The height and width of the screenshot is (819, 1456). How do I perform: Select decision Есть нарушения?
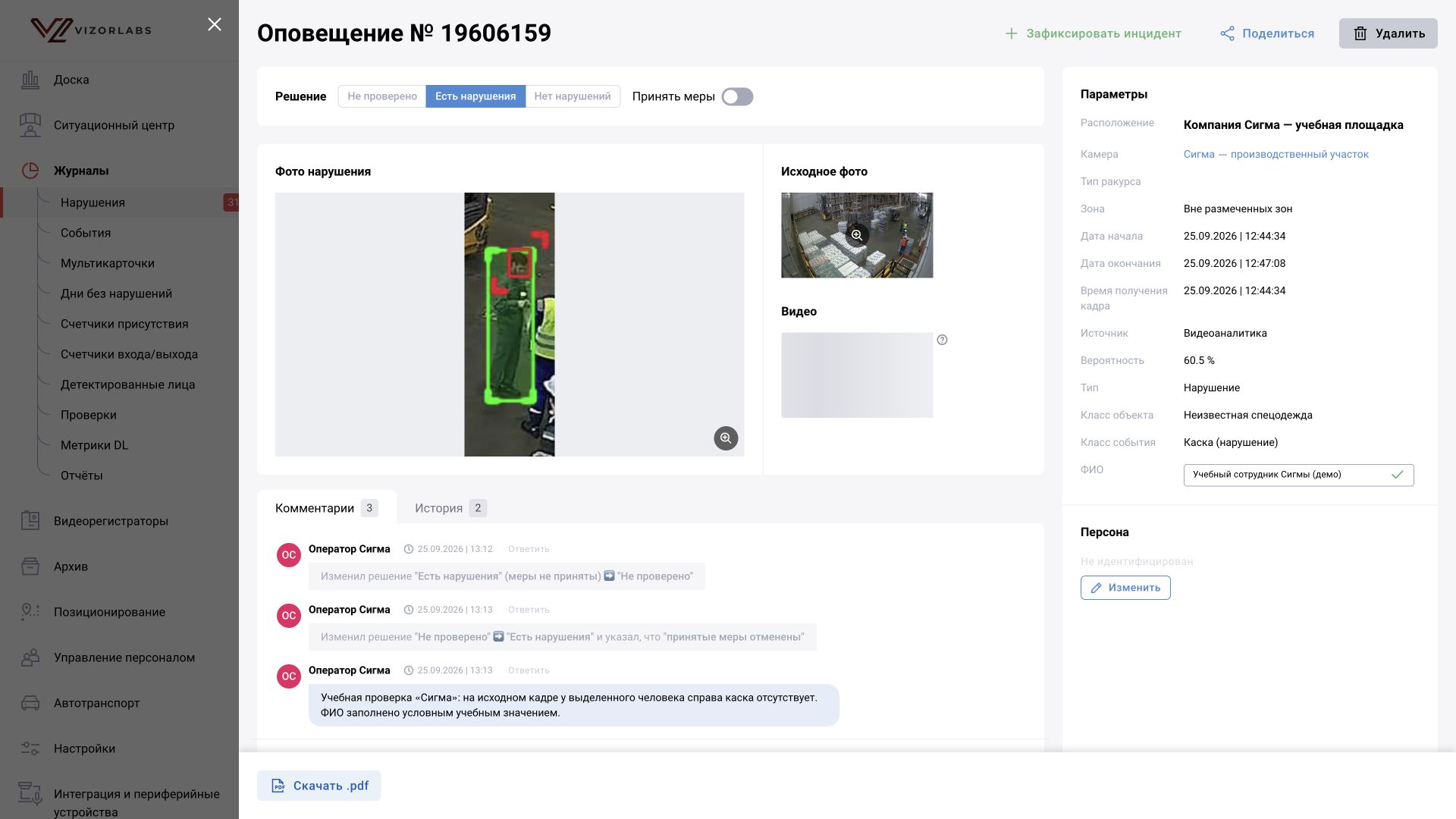point(475,96)
